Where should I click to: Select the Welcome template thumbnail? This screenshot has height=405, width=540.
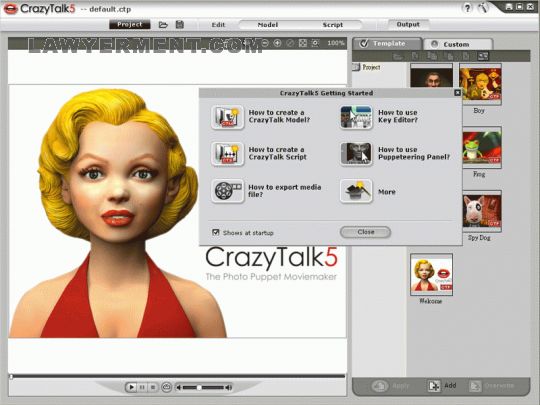point(431,274)
